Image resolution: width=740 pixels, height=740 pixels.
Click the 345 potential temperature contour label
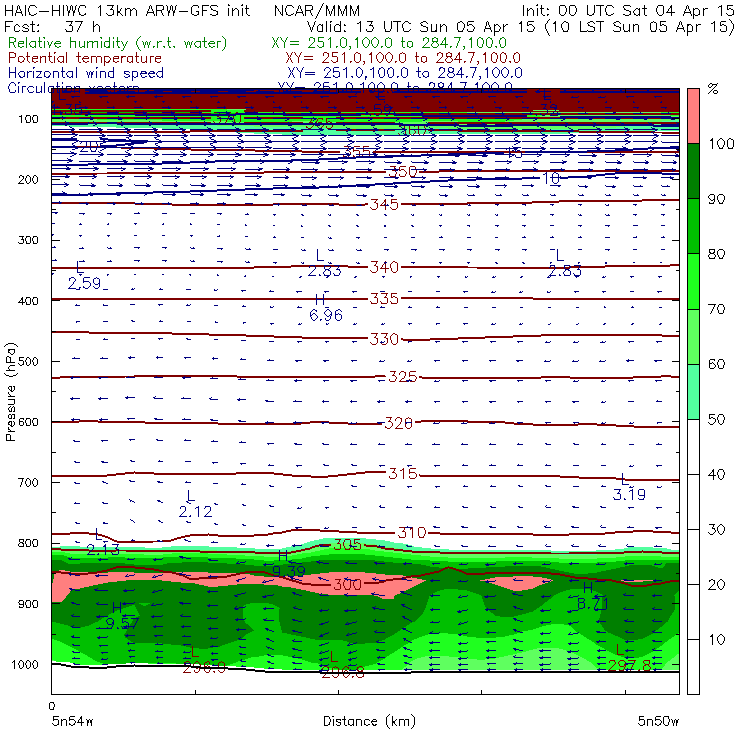coord(384,204)
